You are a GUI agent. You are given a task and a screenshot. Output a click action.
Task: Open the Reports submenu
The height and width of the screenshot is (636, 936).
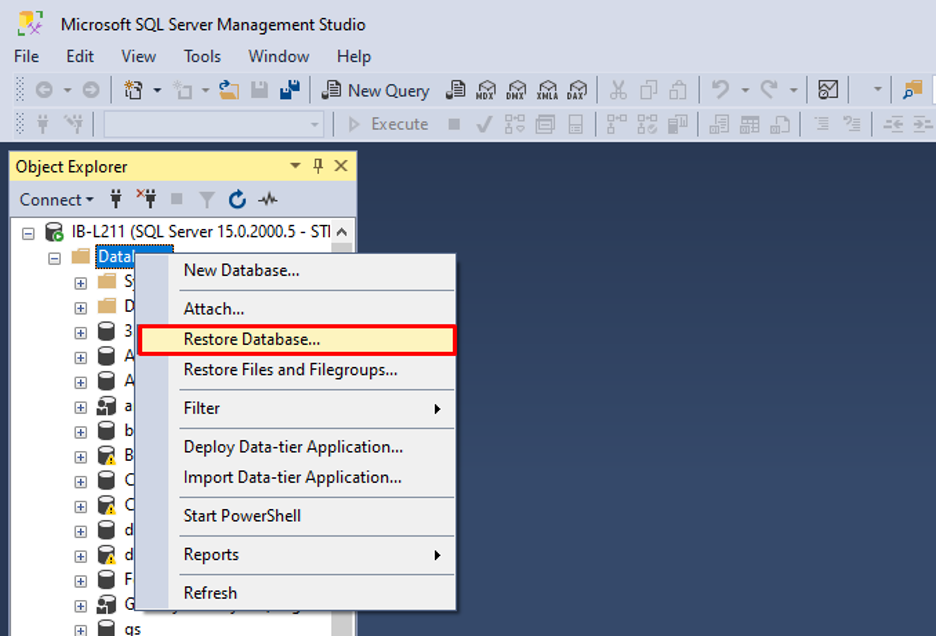(296, 555)
